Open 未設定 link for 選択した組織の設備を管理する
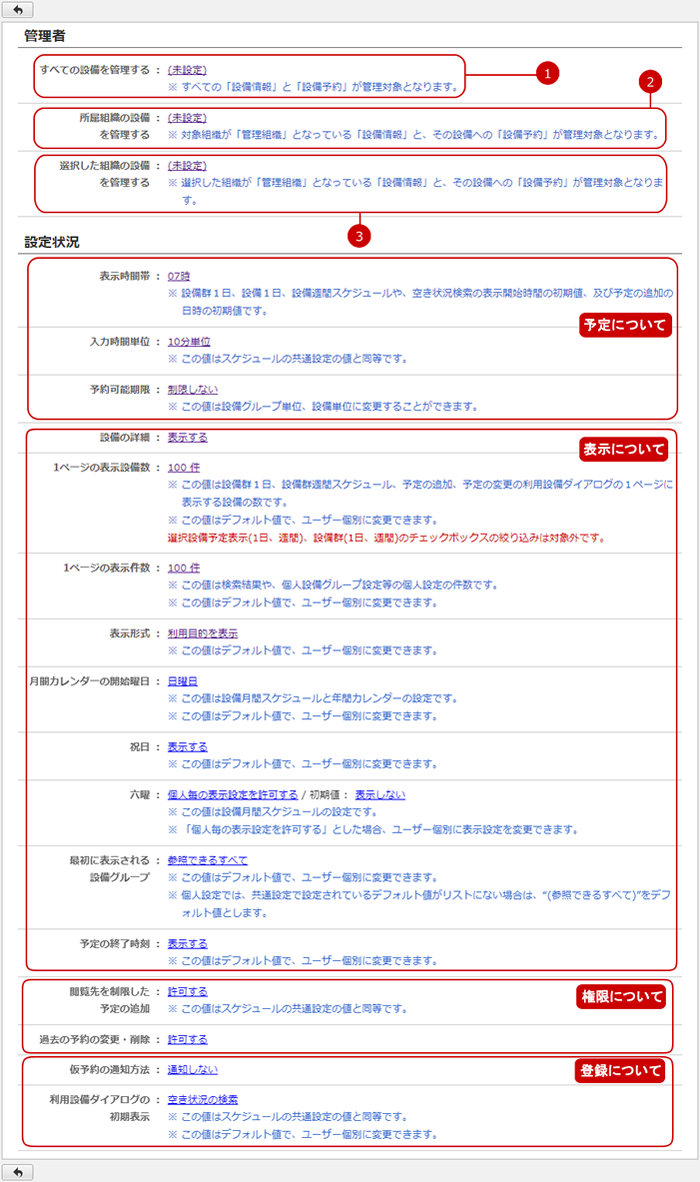 187,166
